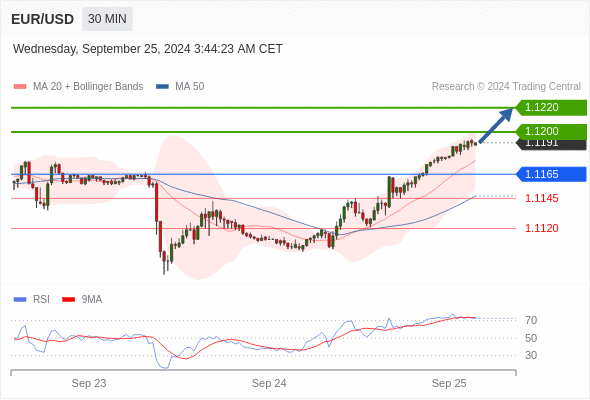Open the Research © 2024 Trading Central link

(506, 87)
